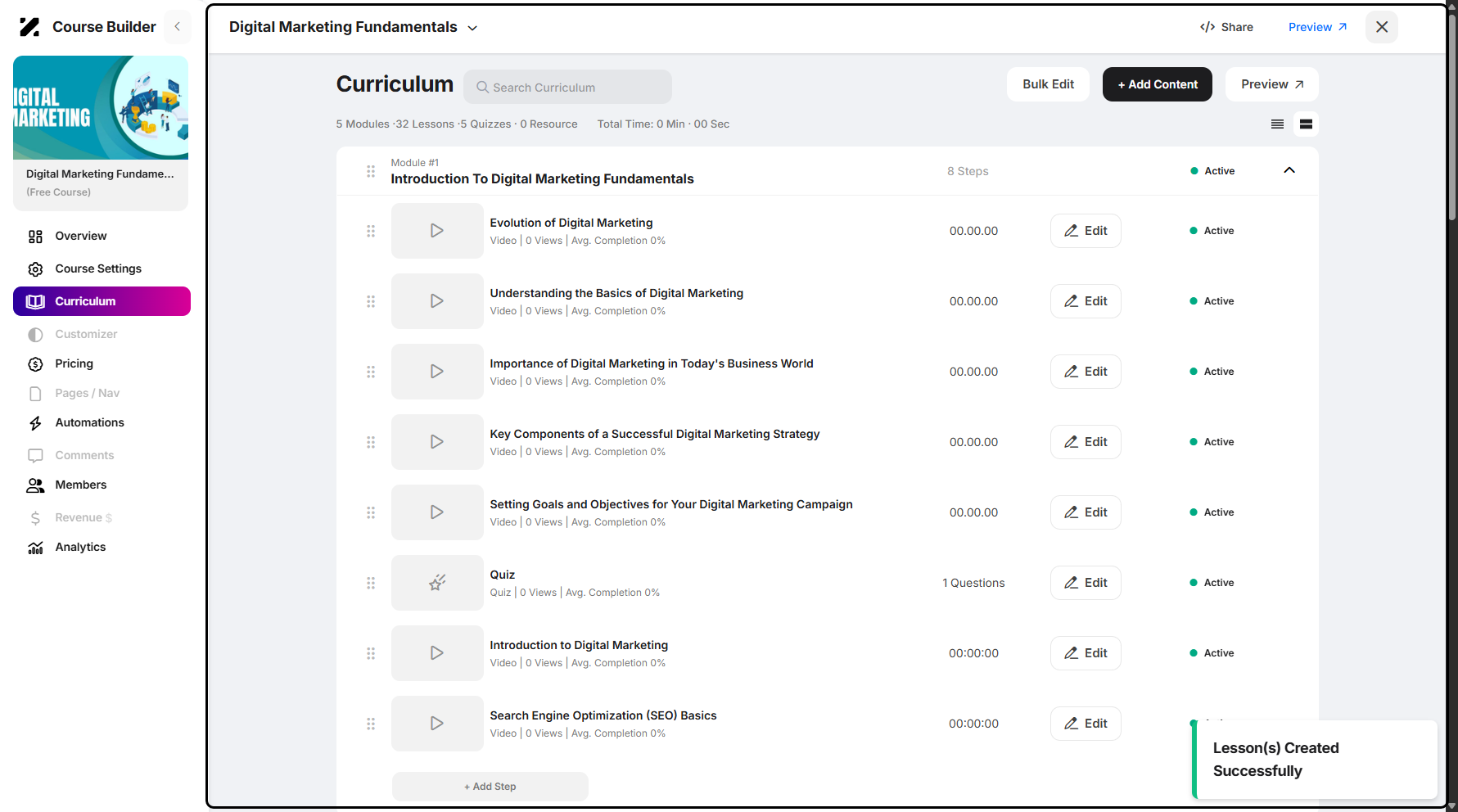Grab the Module #1 drag handle

pyautogui.click(x=371, y=171)
